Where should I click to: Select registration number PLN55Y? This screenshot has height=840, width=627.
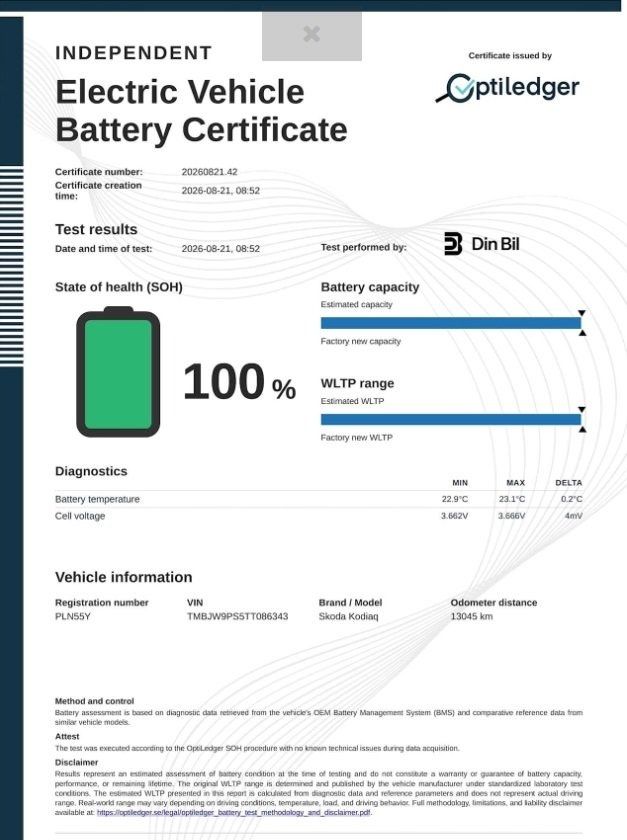tap(72, 616)
